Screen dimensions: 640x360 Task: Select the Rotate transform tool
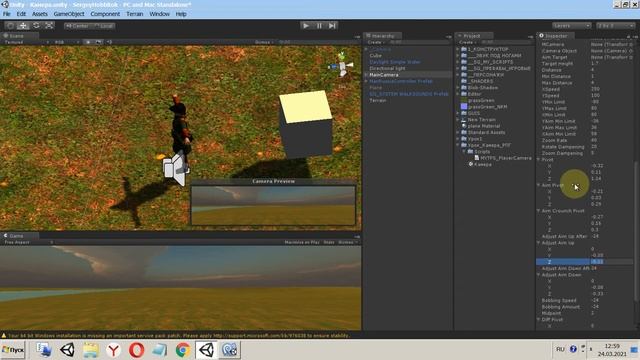coord(36,26)
